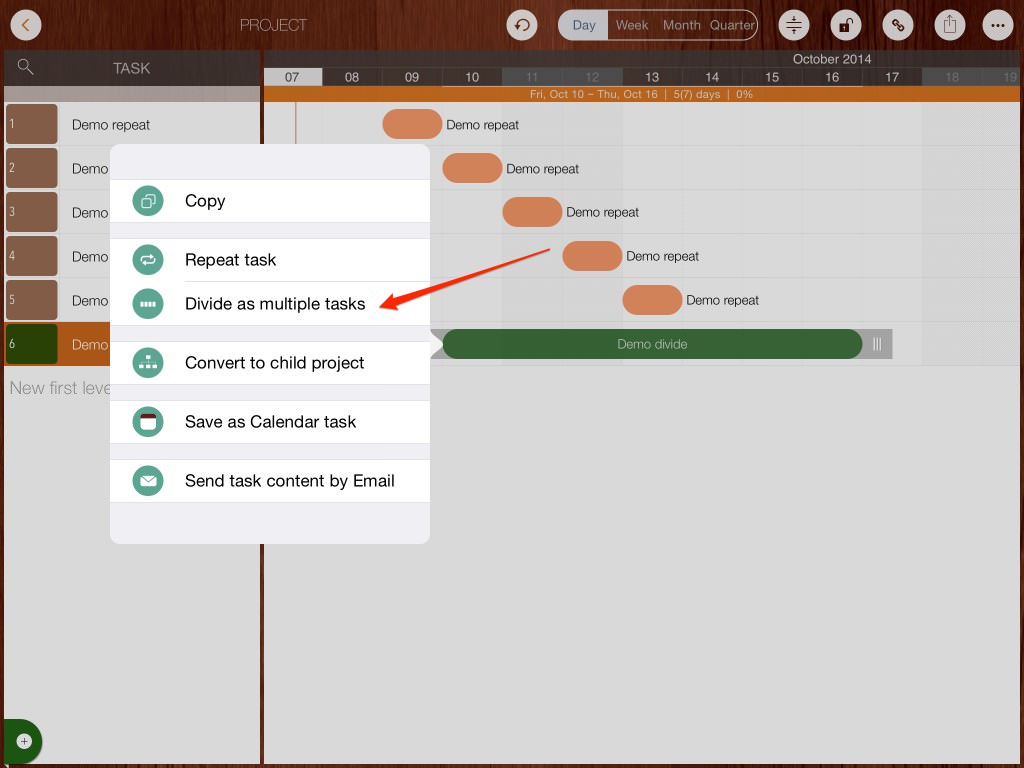Click the green Demo divide bar
The image size is (1024, 768).
pos(652,344)
